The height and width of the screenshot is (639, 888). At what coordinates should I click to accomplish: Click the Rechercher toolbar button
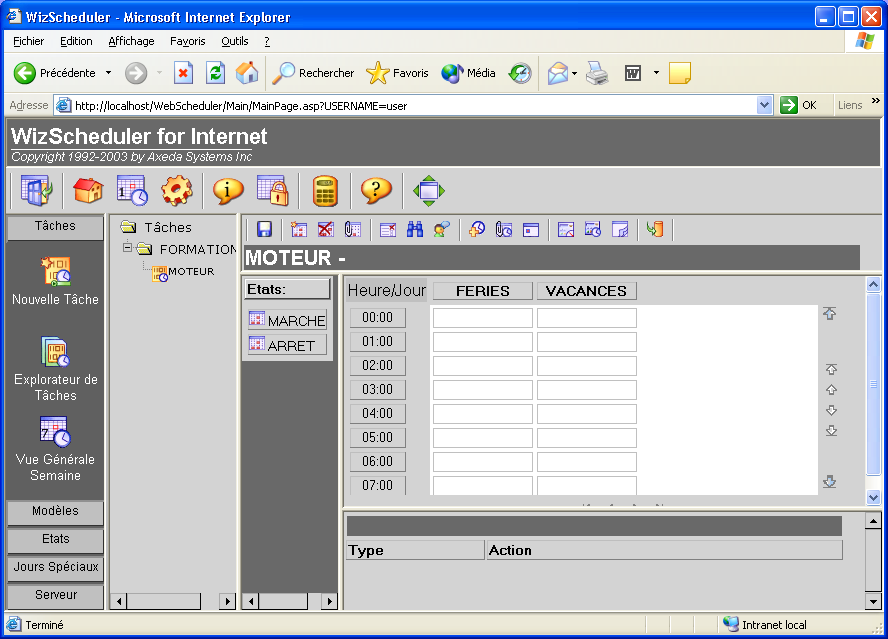[313, 73]
